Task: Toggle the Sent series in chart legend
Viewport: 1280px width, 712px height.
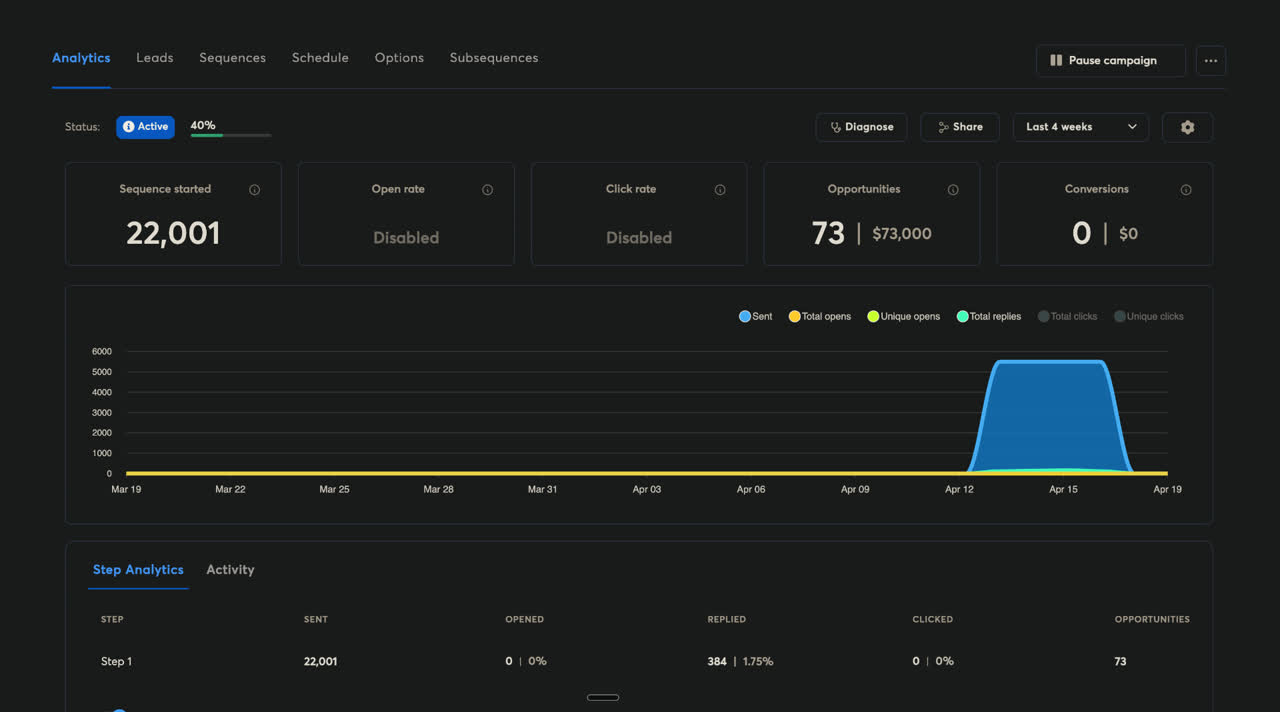Action: pyautogui.click(x=754, y=316)
